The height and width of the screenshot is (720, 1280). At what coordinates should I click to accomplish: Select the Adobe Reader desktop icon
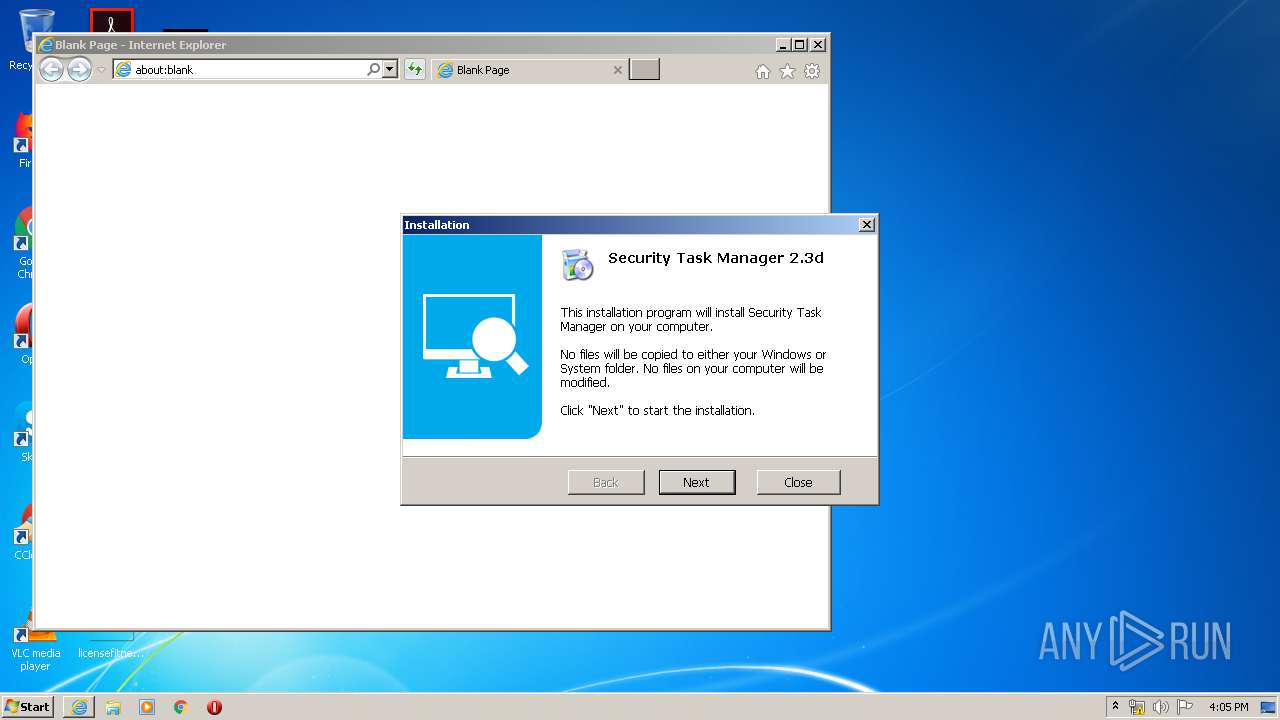click(111, 20)
